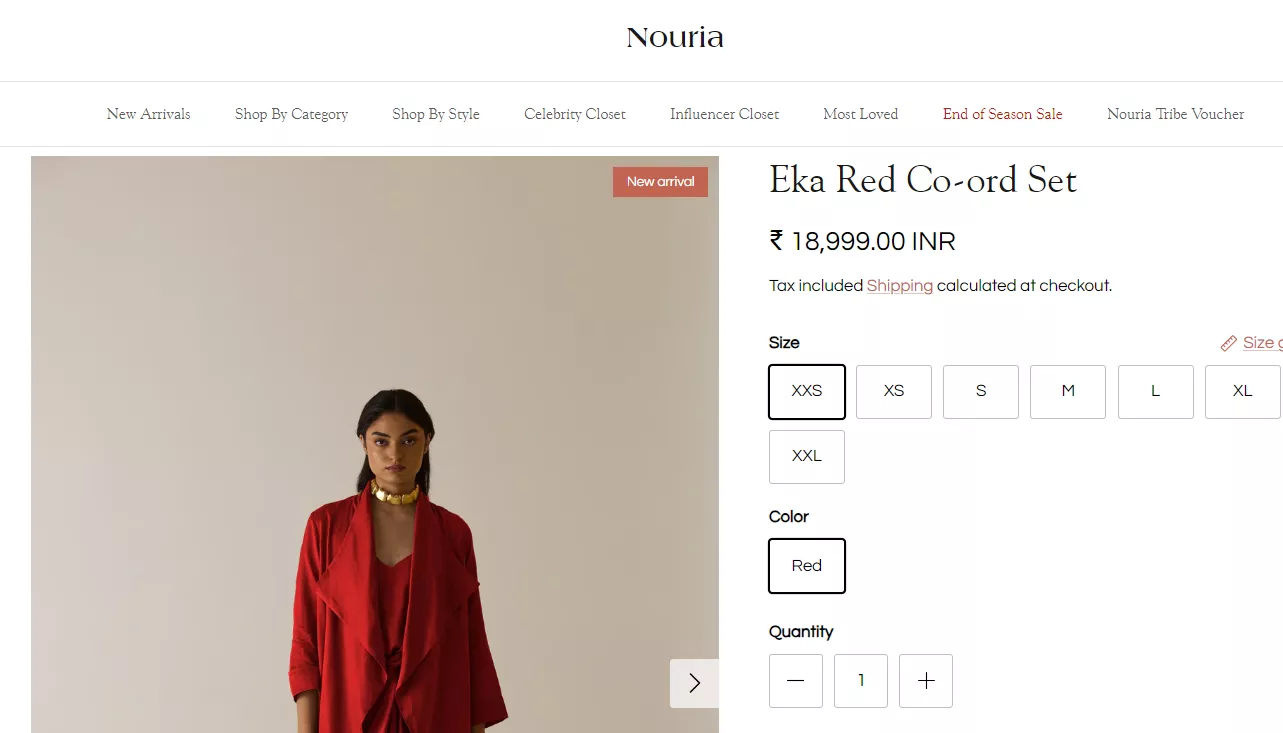1283x733 pixels.
Task: Choose size L option
Action: pyautogui.click(x=1156, y=391)
